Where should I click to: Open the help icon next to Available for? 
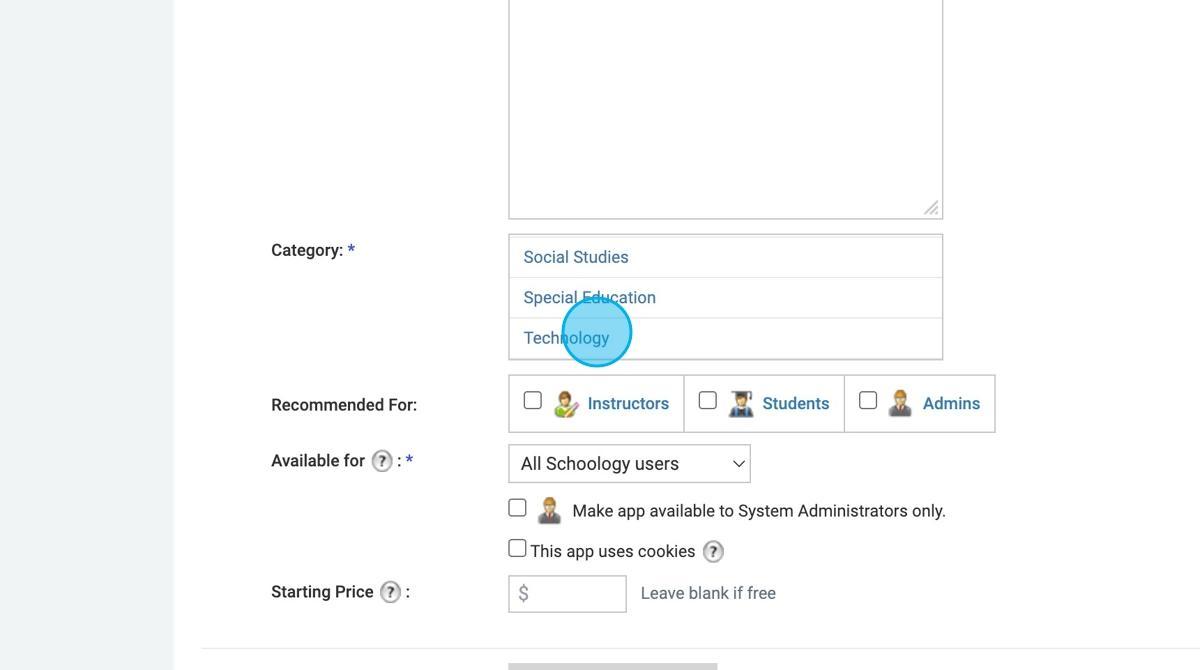pos(381,460)
